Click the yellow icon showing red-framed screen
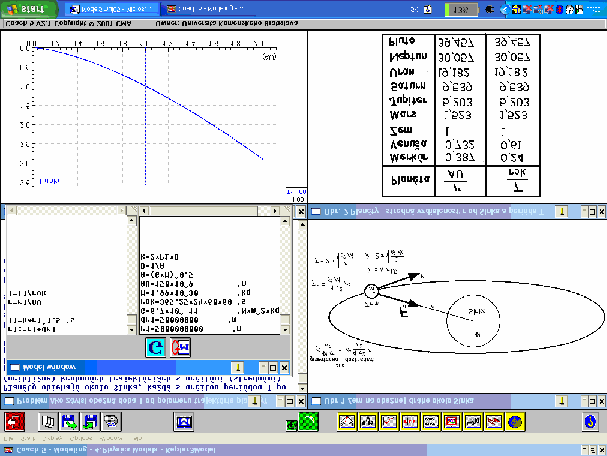 tap(451, 422)
